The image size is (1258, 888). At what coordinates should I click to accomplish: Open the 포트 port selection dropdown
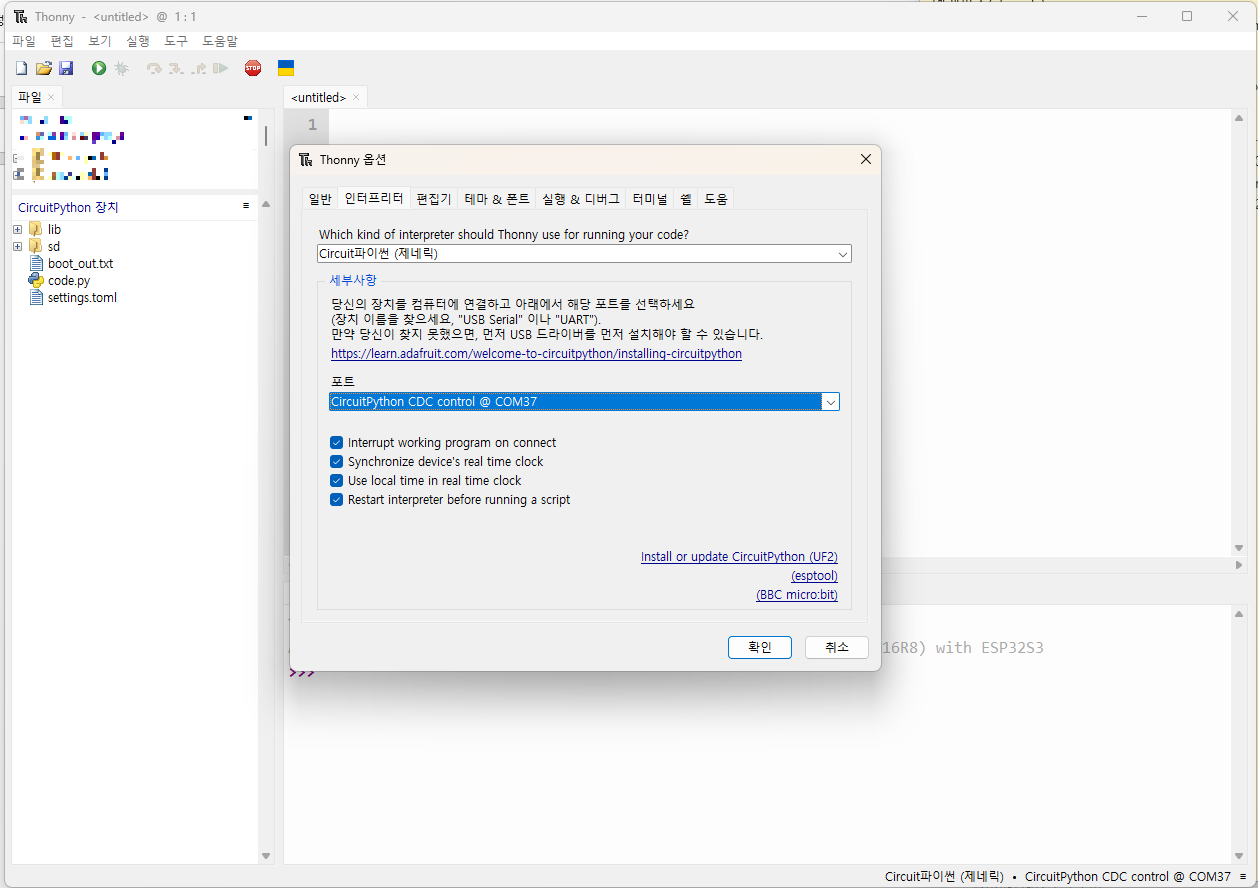831,401
